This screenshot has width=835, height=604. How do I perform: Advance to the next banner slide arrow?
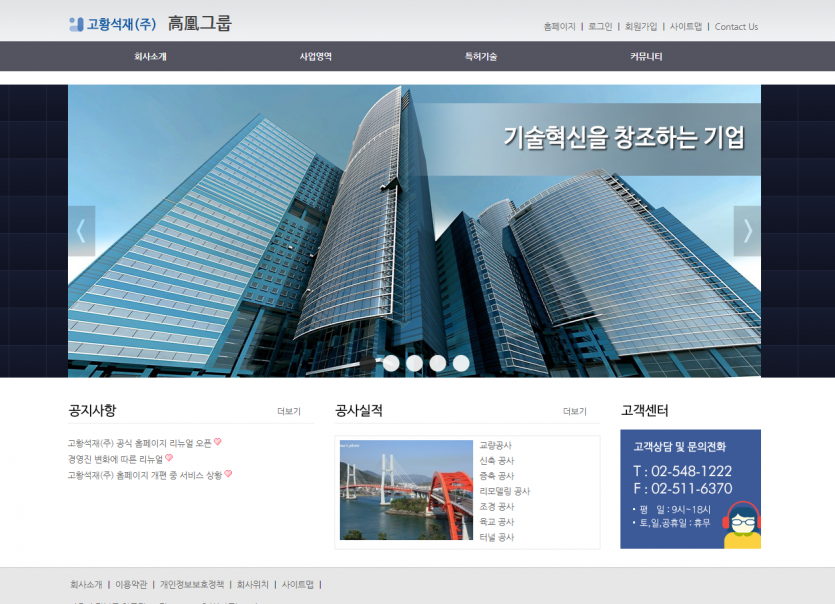click(x=747, y=231)
